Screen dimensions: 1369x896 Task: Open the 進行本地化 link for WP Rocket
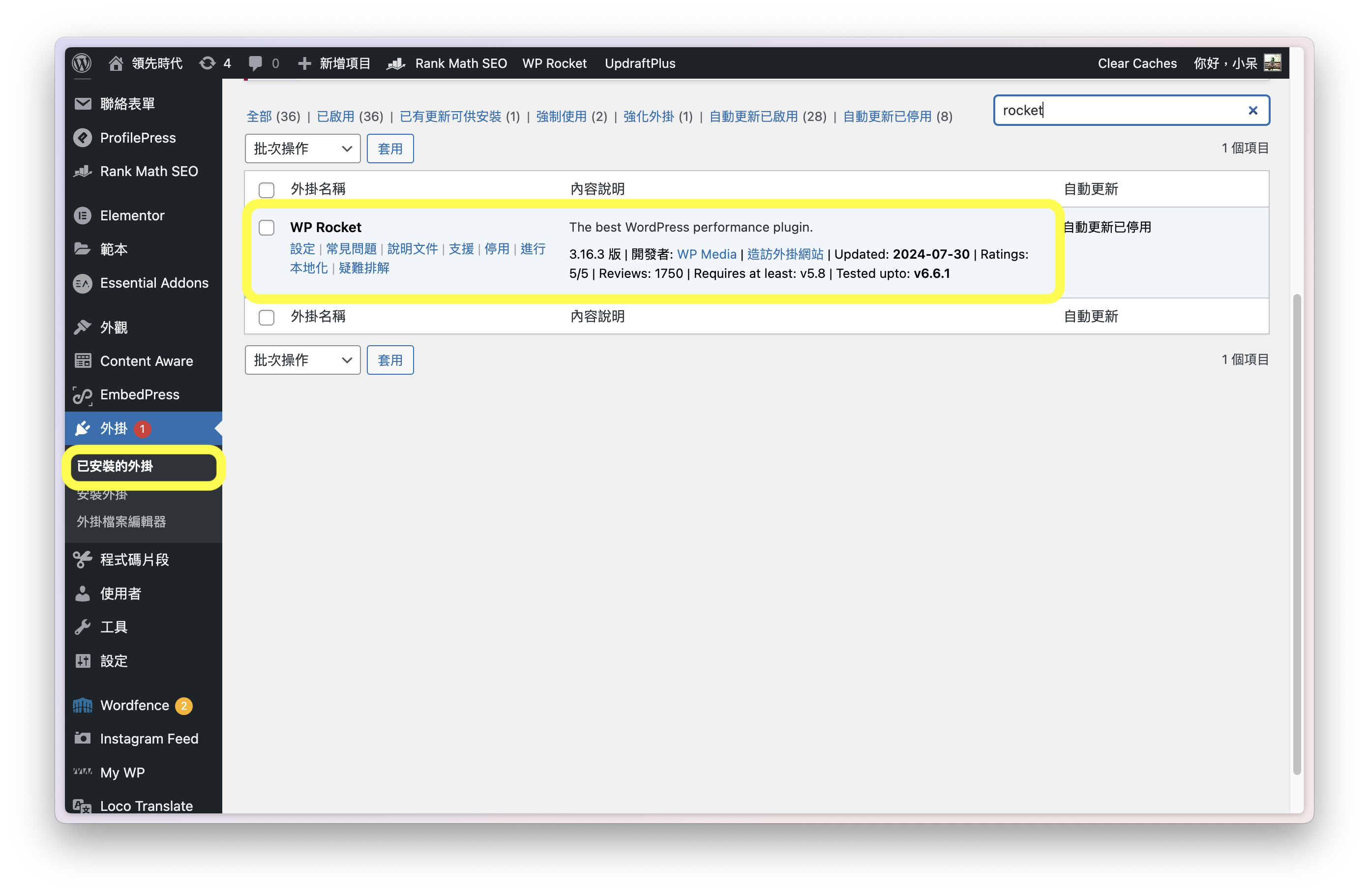point(417,258)
